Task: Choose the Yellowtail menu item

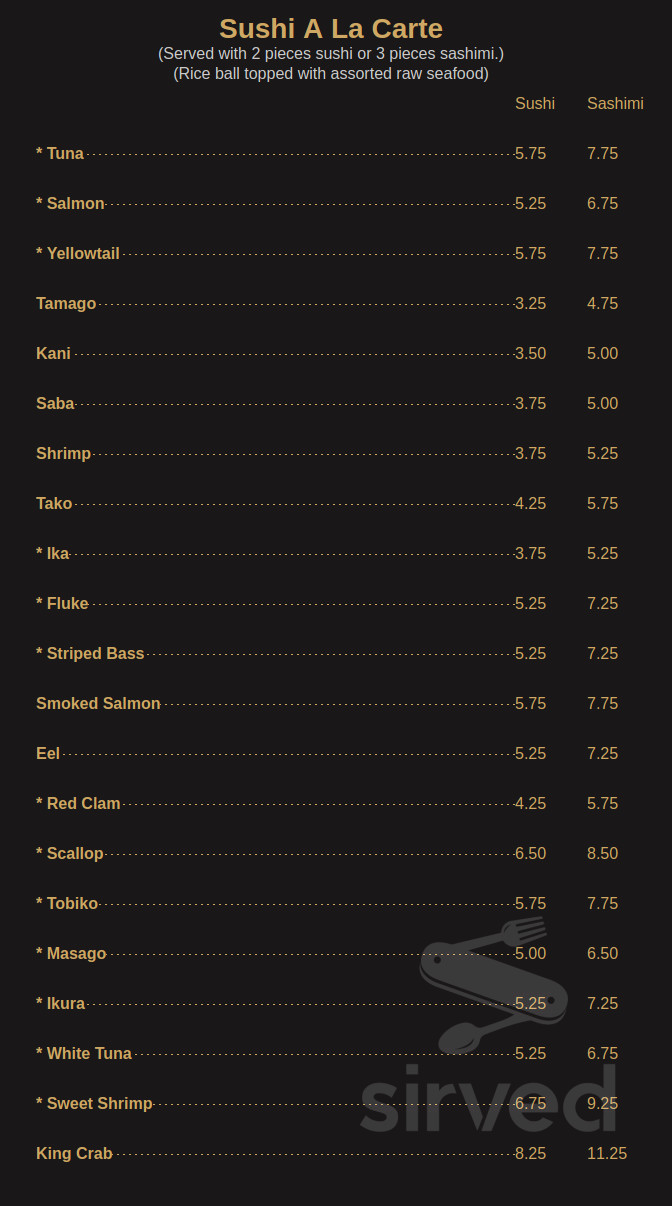Action: (78, 253)
